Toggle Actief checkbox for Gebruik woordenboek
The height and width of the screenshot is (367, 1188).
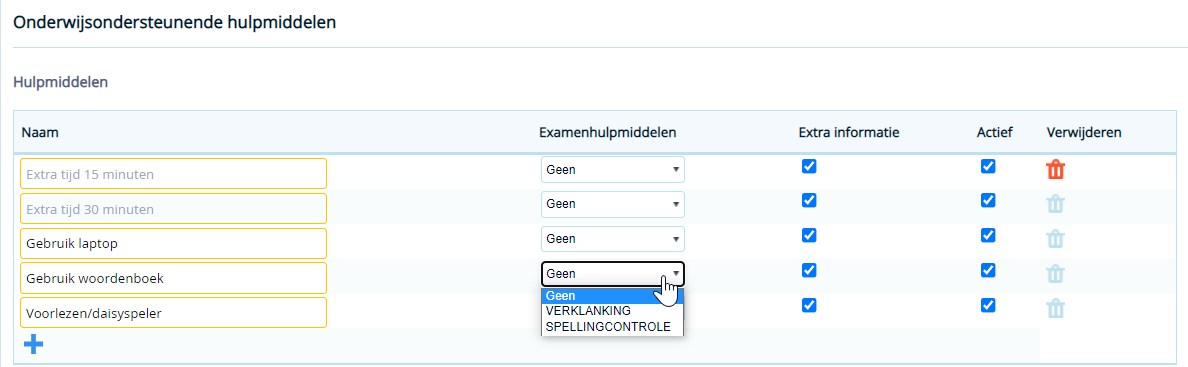click(x=988, y=270)
